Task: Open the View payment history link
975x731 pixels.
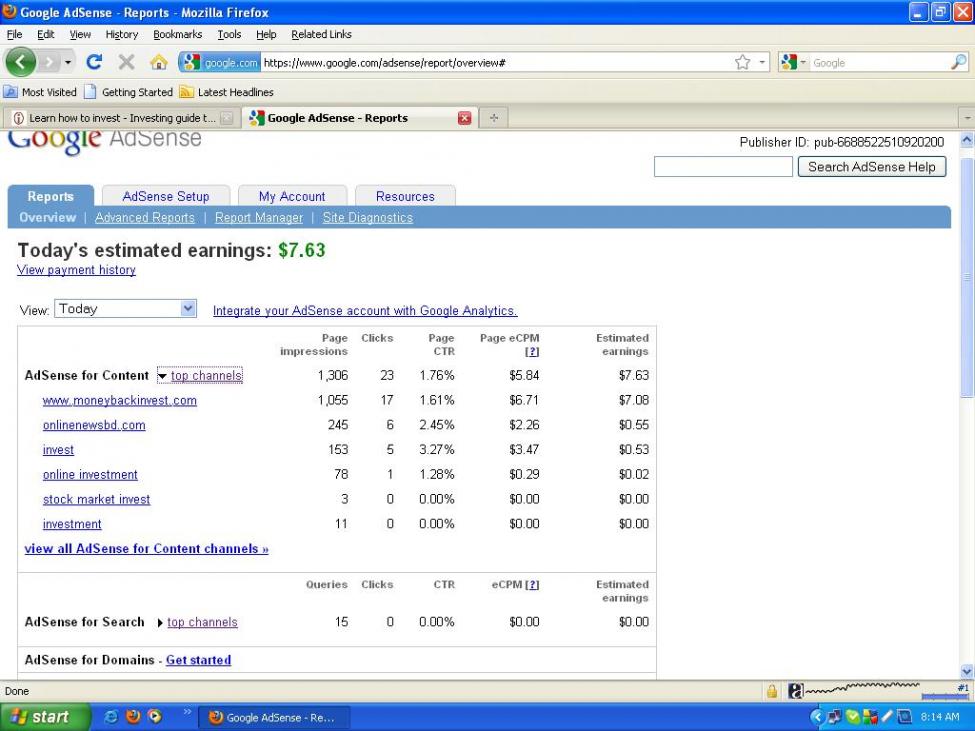Action: (76, 270)
